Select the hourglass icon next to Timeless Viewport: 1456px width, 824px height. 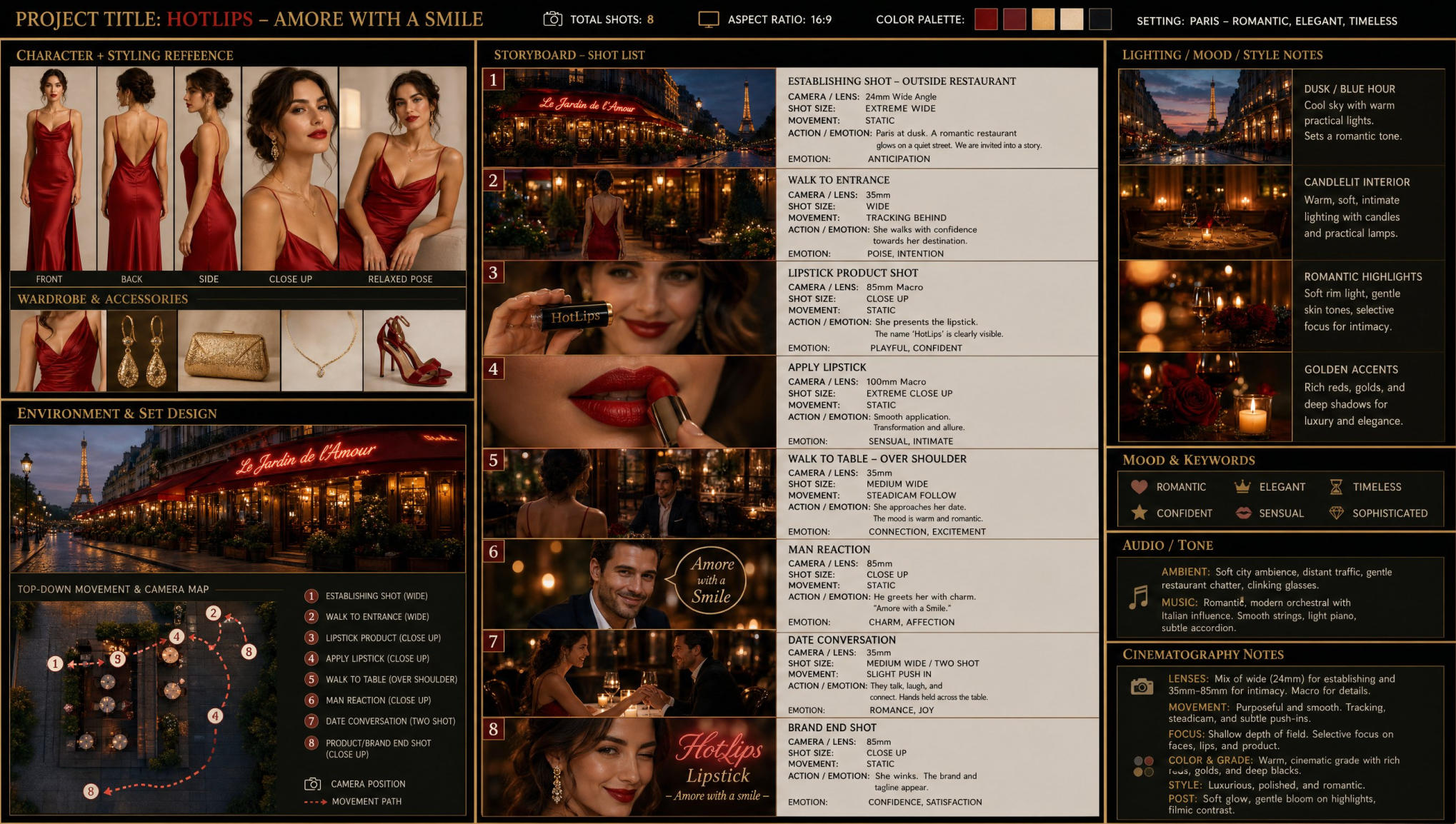[x=1336, y=487]
